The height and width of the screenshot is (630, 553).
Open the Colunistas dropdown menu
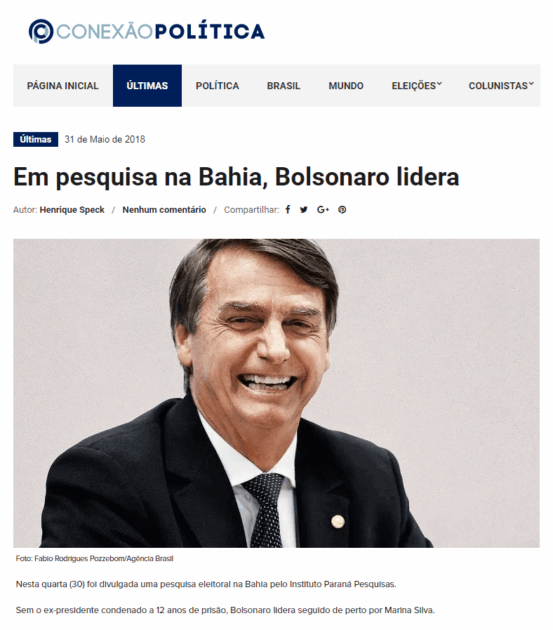501,86
